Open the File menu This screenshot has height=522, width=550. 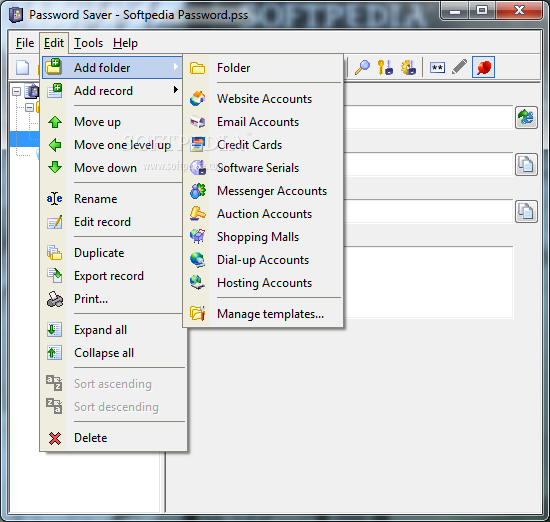coord(25,43)
